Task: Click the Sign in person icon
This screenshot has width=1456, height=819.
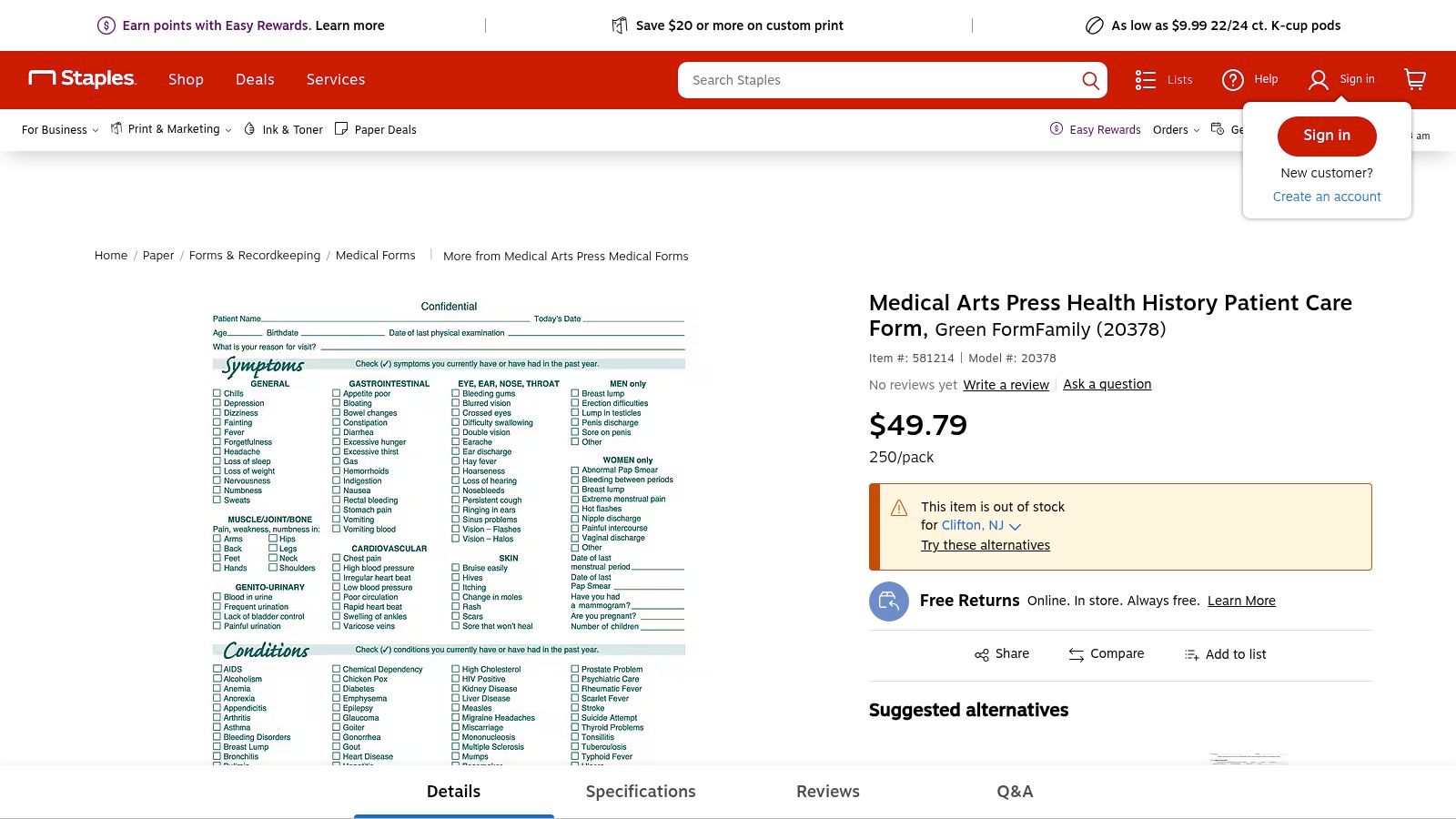Action: 1318,80
